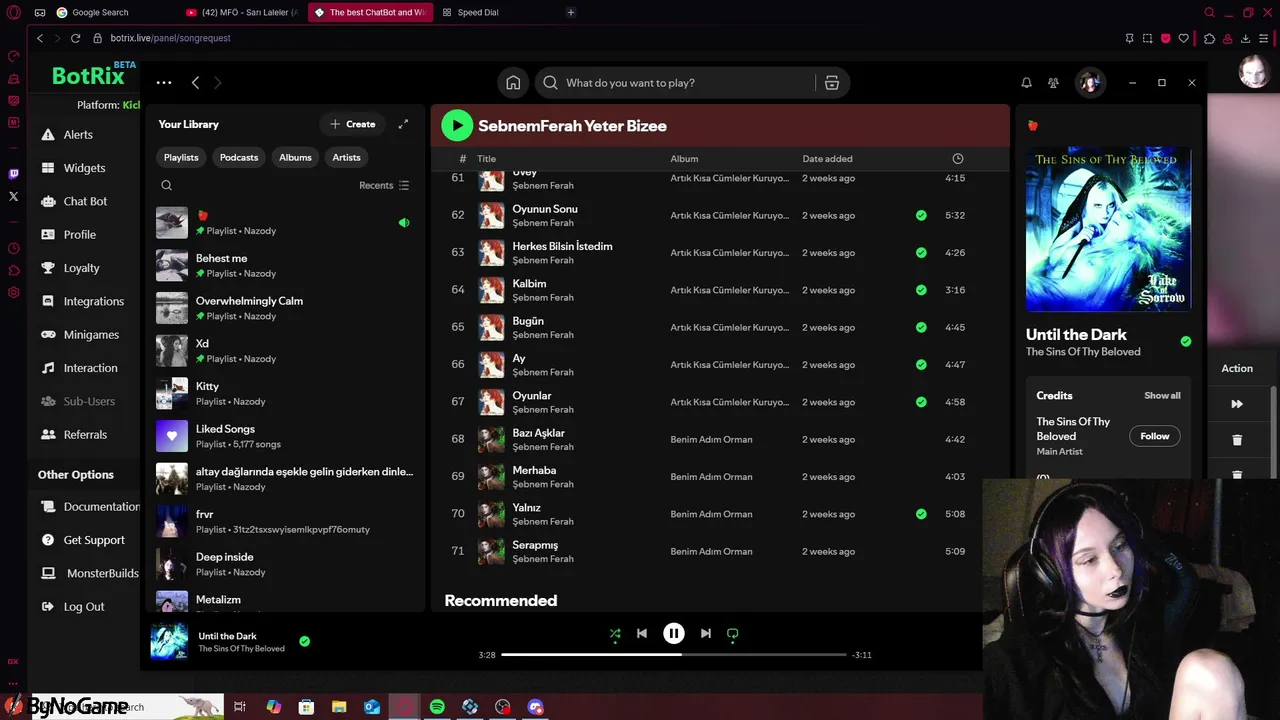The height and width of the screenshot is (720, 1280).
Task: Toggle shuffle in the player bar
Action: (615, 633)
